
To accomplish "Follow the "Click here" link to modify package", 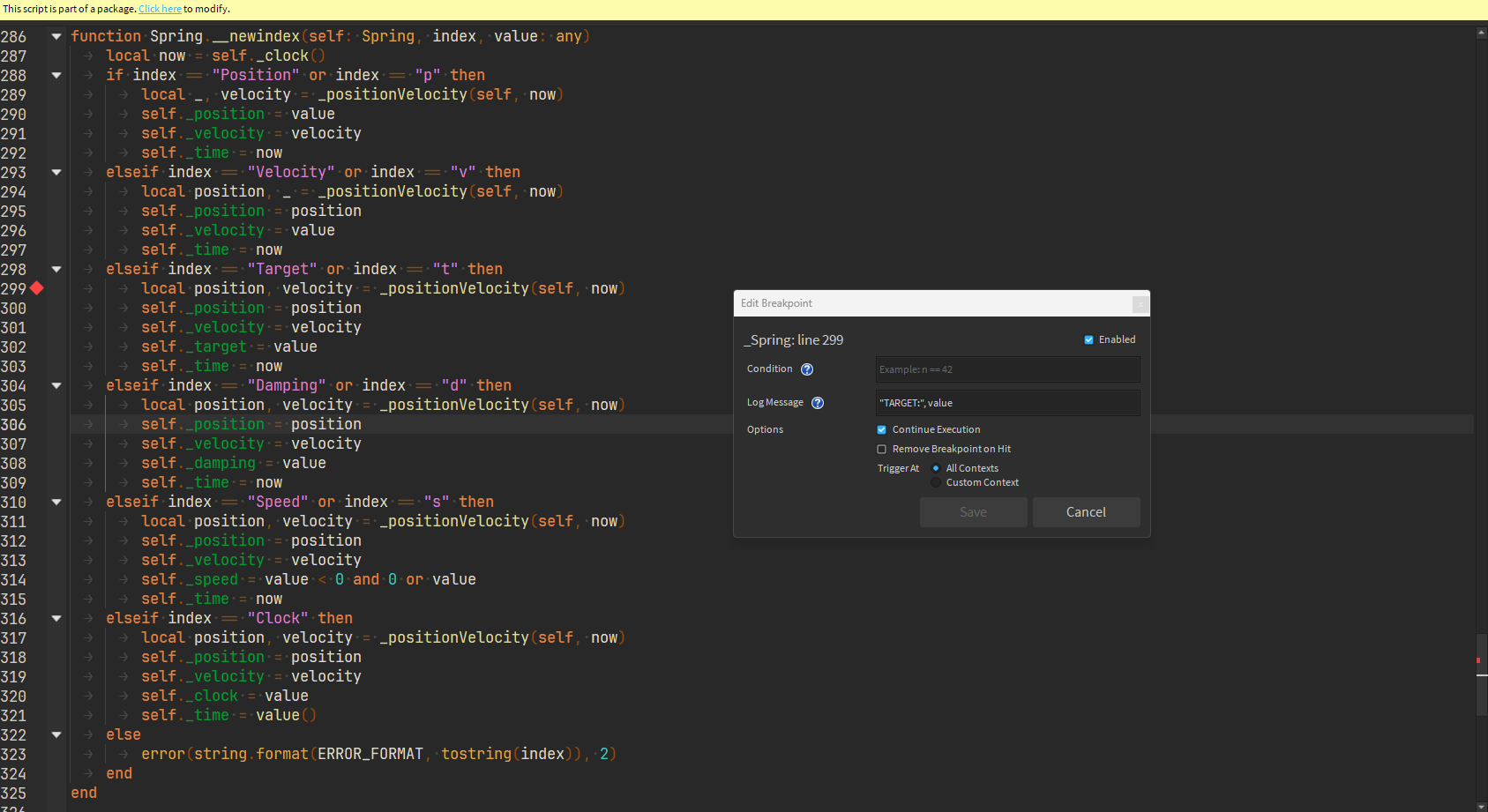I will pyautogui.click(x=160, y=9).
